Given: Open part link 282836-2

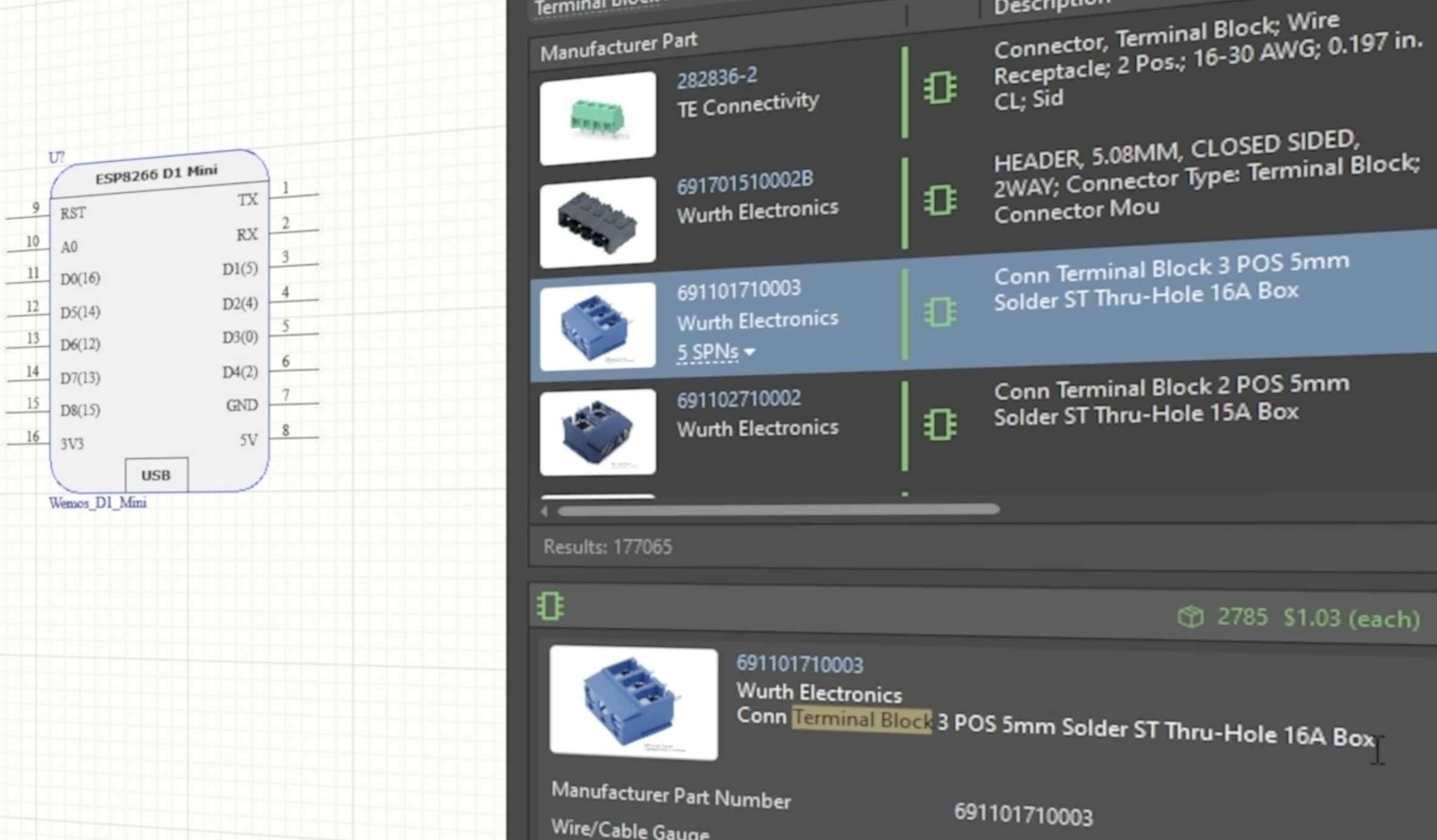Looking at the screenshot, I should (x=717, y=78).
